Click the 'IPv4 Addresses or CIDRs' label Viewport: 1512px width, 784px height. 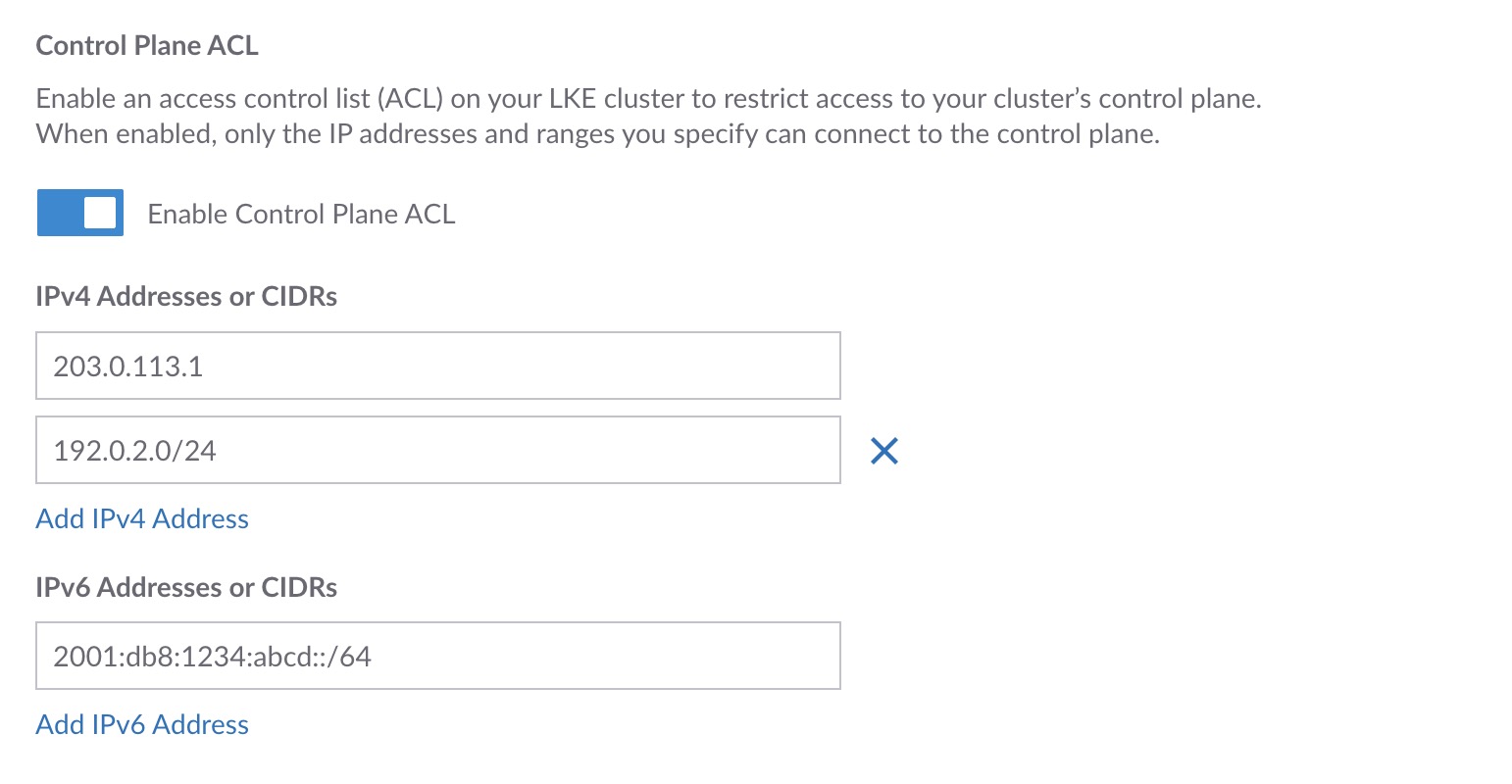pyautogui.click(x=186, y=297)
